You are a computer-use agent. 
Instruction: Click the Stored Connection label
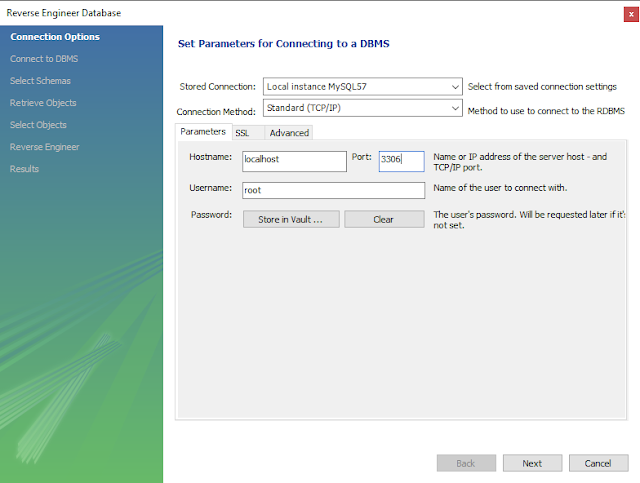tap(218, 87)
